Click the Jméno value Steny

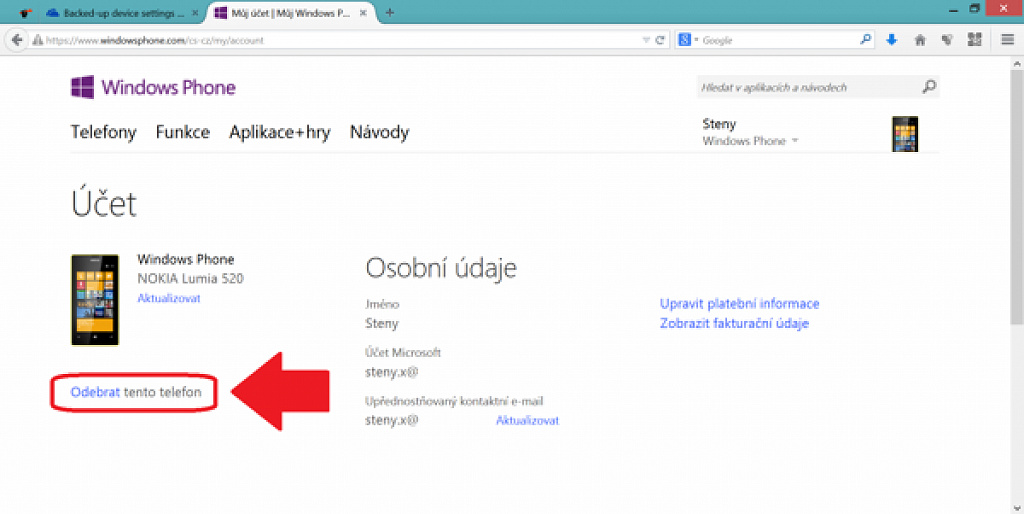tap(381, 323)
